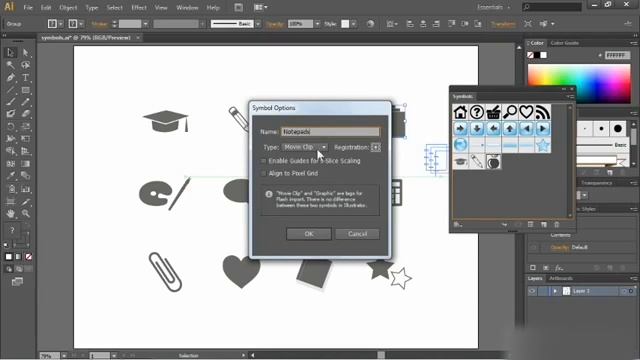Viewport: 640px width, 360px height.
Task: Click the new symbol icon in Symbols panel
Action: click(544, 224)
